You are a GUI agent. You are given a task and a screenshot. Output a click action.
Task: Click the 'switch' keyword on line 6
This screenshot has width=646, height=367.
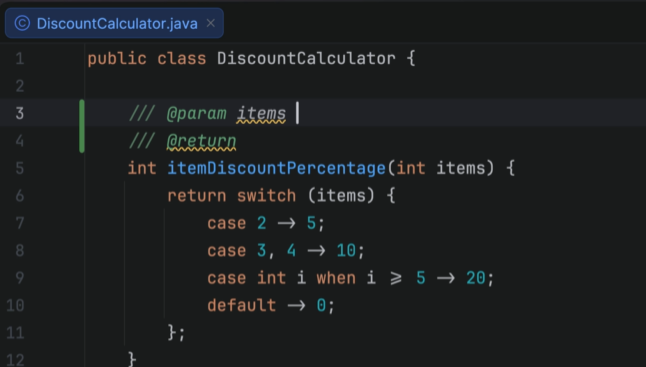[x=267, y=196]
